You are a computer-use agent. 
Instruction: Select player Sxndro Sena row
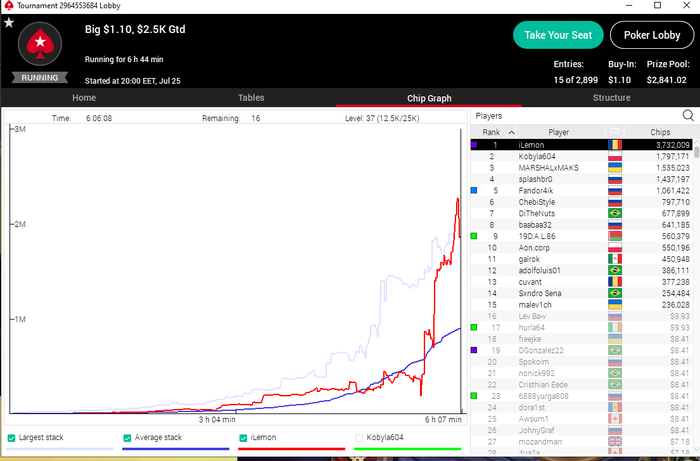(x=582, y=293)
